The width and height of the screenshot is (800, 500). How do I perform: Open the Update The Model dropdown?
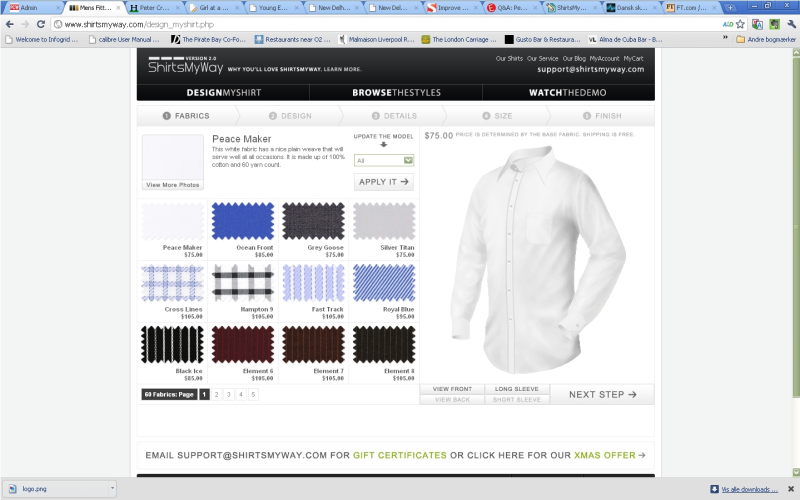coord(384,160)
